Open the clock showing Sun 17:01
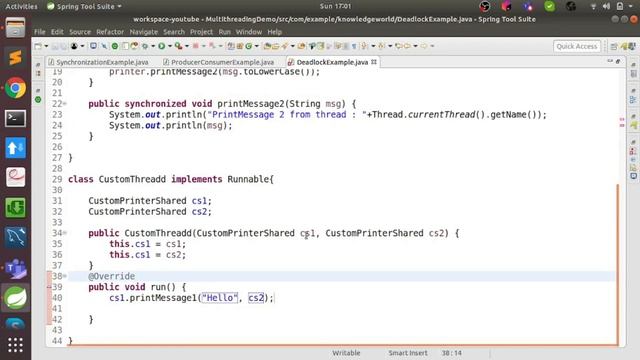This screenshot has width=640, height=360. pos(336,6)
